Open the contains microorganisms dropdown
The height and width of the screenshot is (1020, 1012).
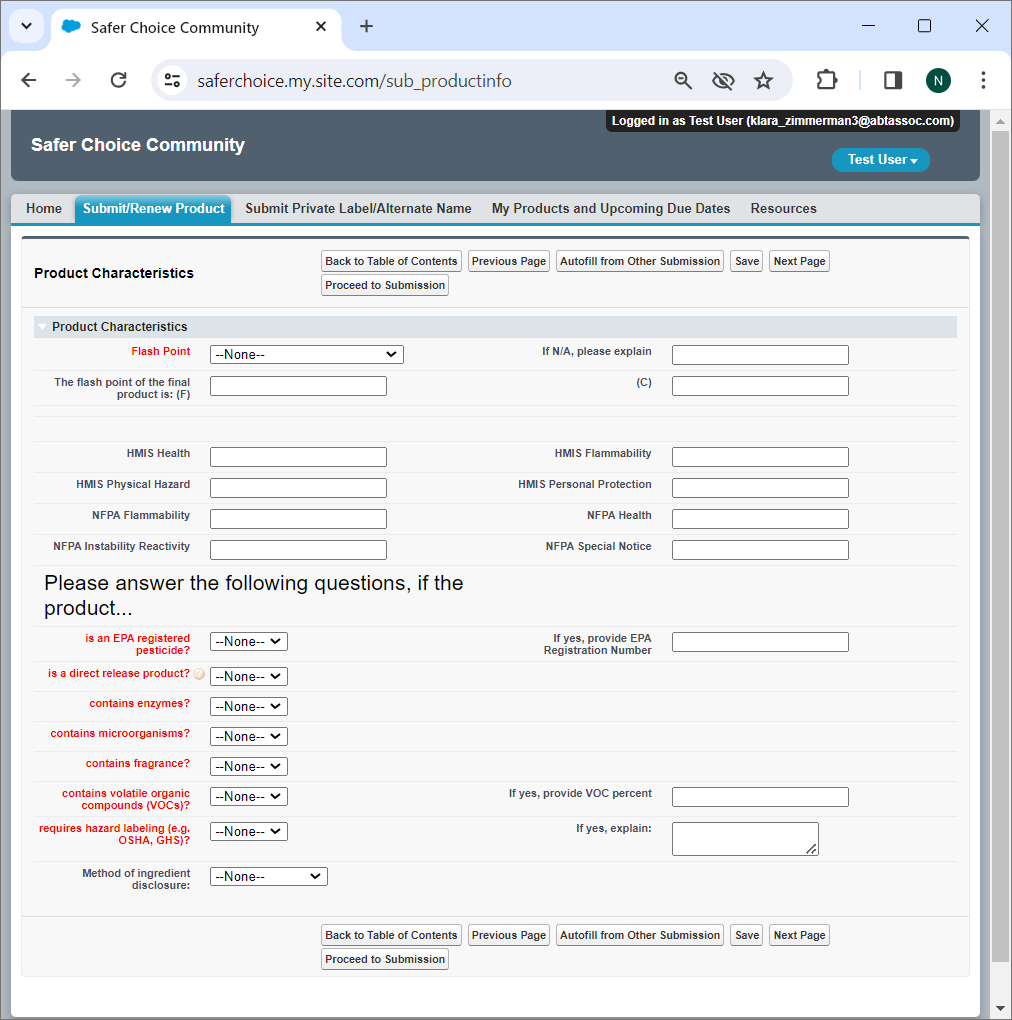(248, 736)
